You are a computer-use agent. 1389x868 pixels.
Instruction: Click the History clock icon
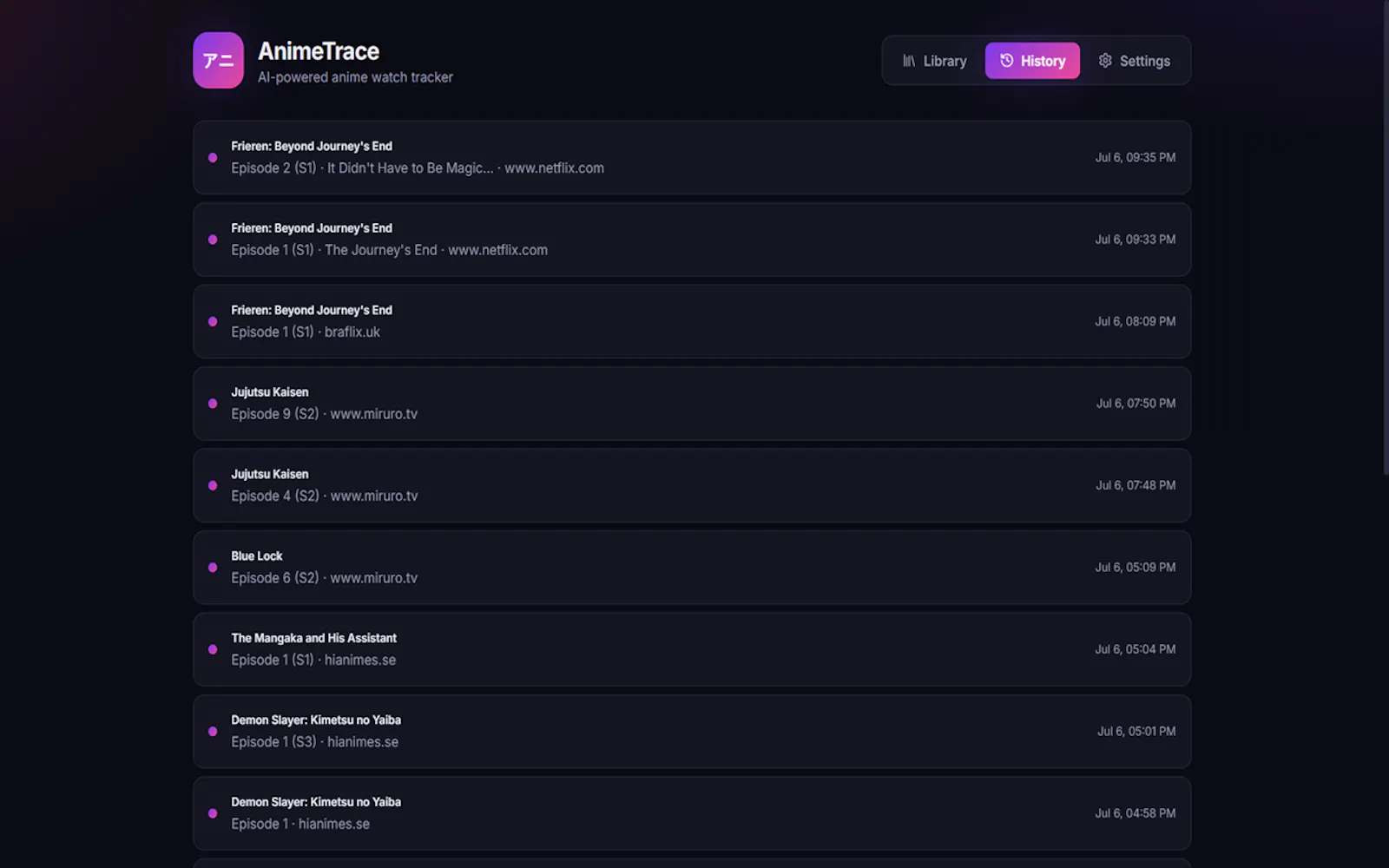click(1006, 61)
